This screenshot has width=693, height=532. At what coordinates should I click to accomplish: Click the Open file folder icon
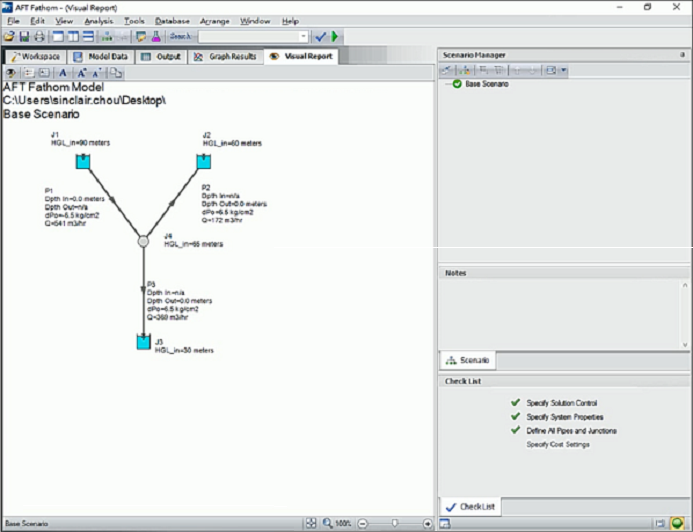(9, 37)
